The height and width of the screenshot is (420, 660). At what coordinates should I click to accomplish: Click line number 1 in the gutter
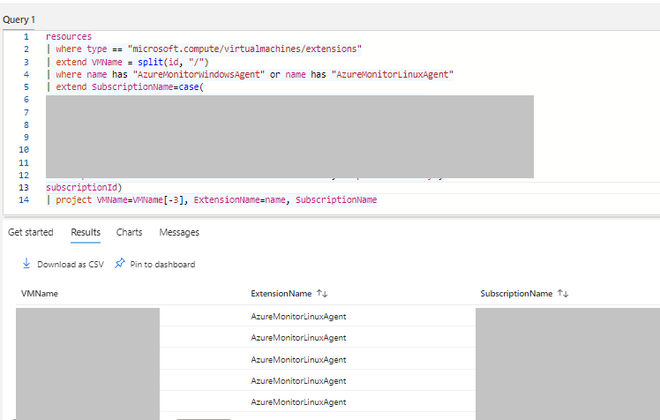26,37
